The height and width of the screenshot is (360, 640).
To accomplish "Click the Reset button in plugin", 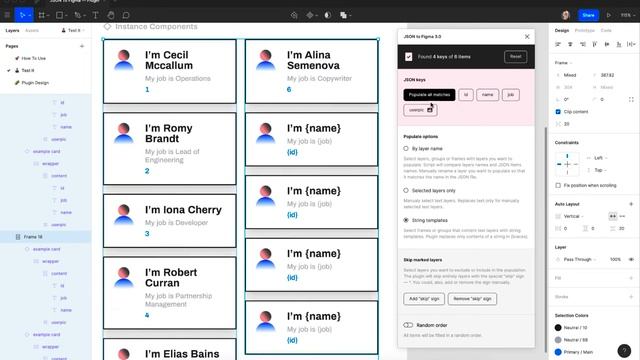I will [515, 57].
